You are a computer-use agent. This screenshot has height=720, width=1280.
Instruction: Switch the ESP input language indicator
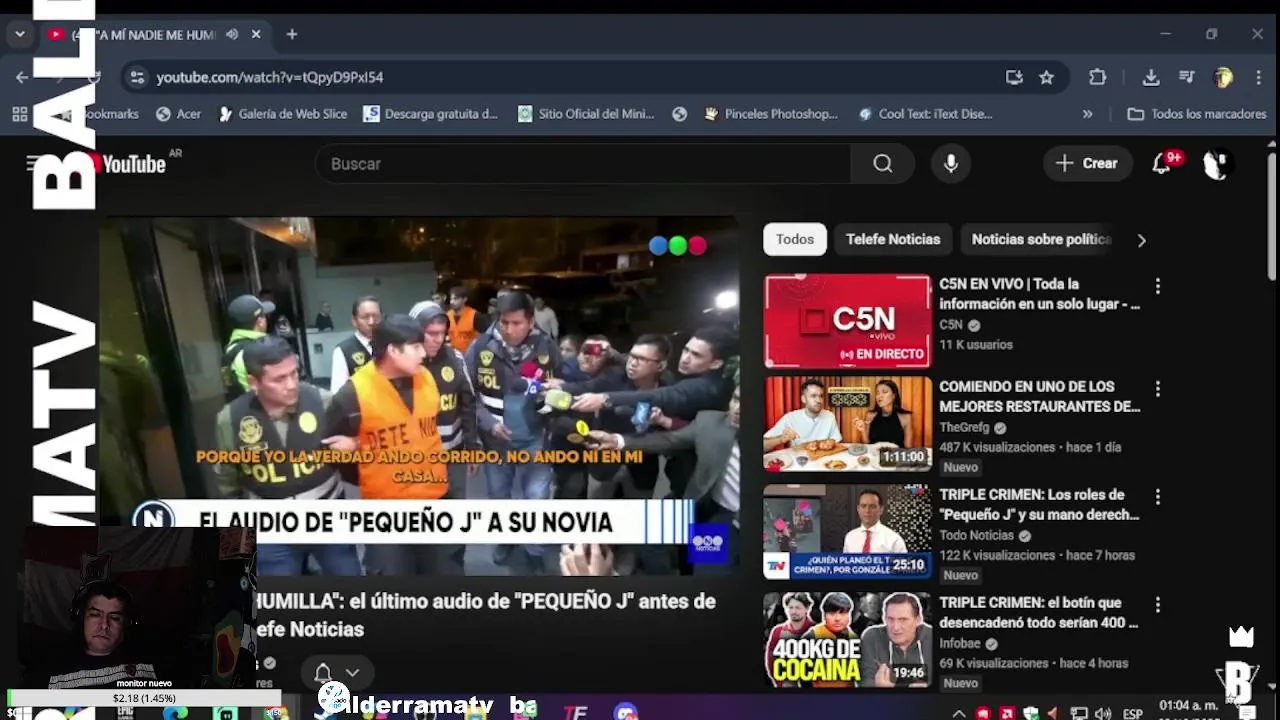[x=1132, y=713]
